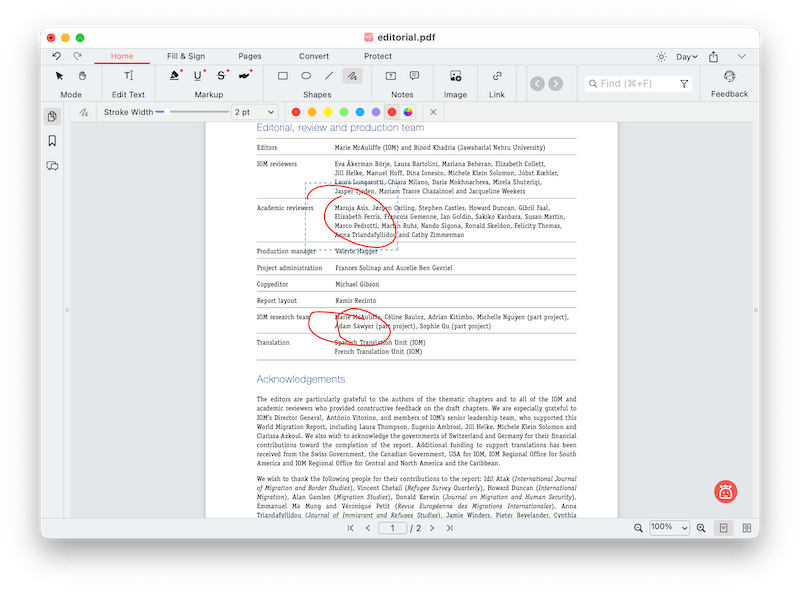
Task: Switch to the Home tab
Action: (x=122, y=56)
